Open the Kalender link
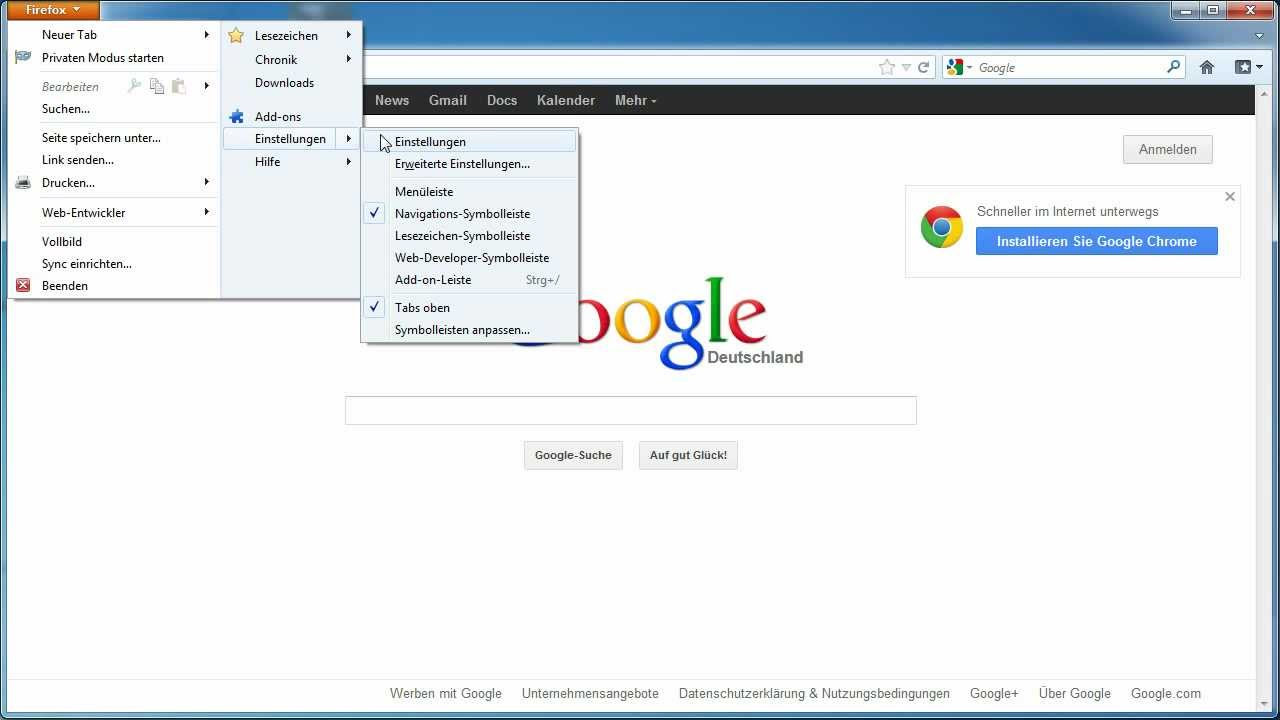 point(566,100)
